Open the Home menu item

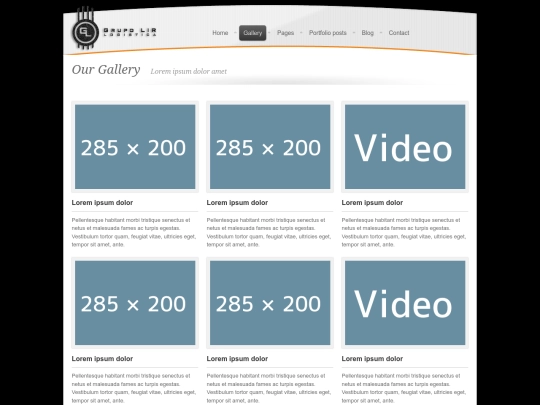220,33
